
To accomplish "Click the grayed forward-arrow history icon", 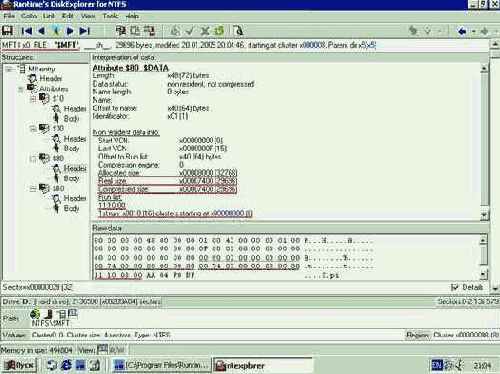I will tap(484, 31).
